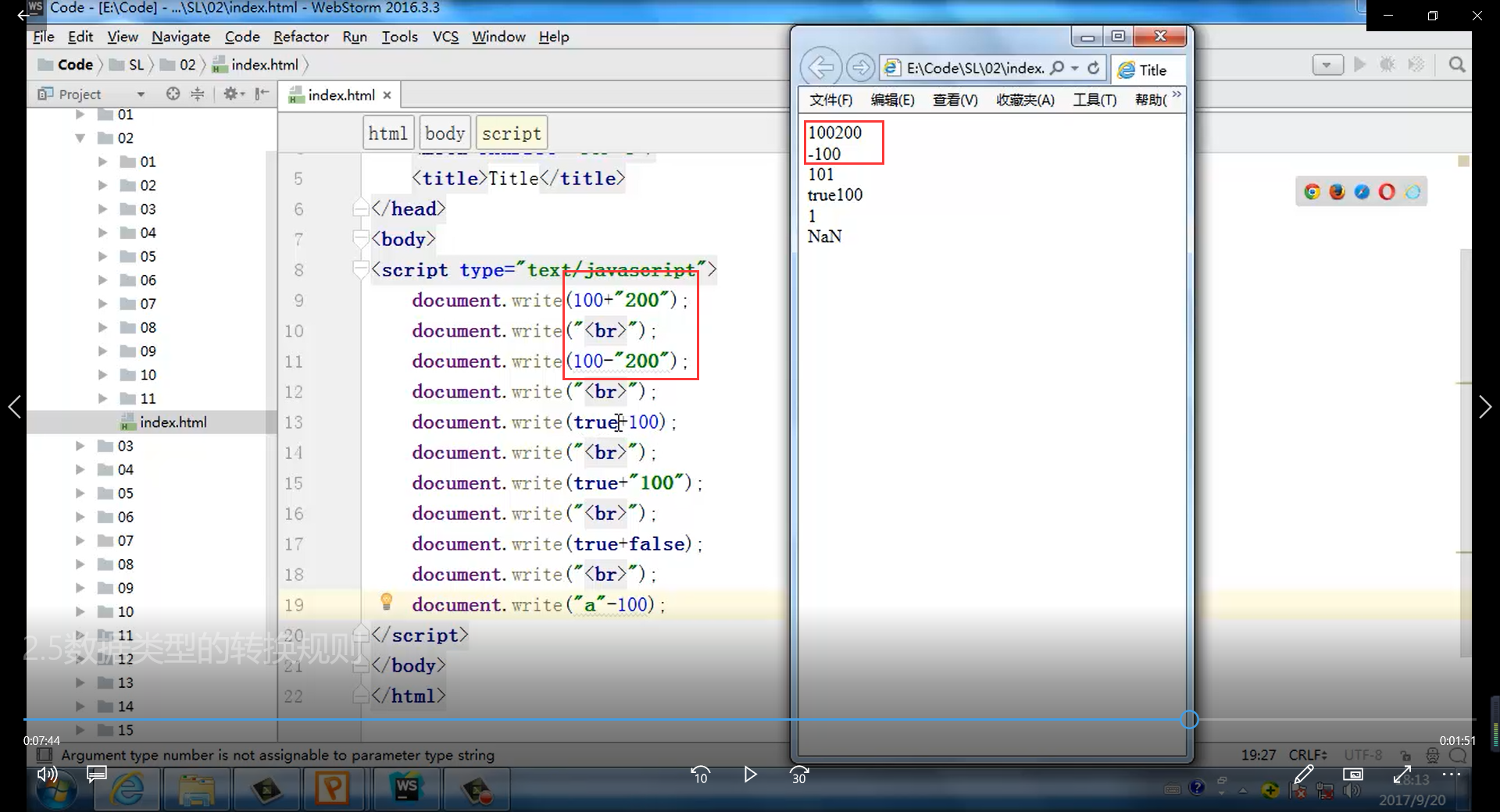This screenshot has width=1500, height=812.
Task: Click the search icon in IE address bar
Action: click(1056, 68)
